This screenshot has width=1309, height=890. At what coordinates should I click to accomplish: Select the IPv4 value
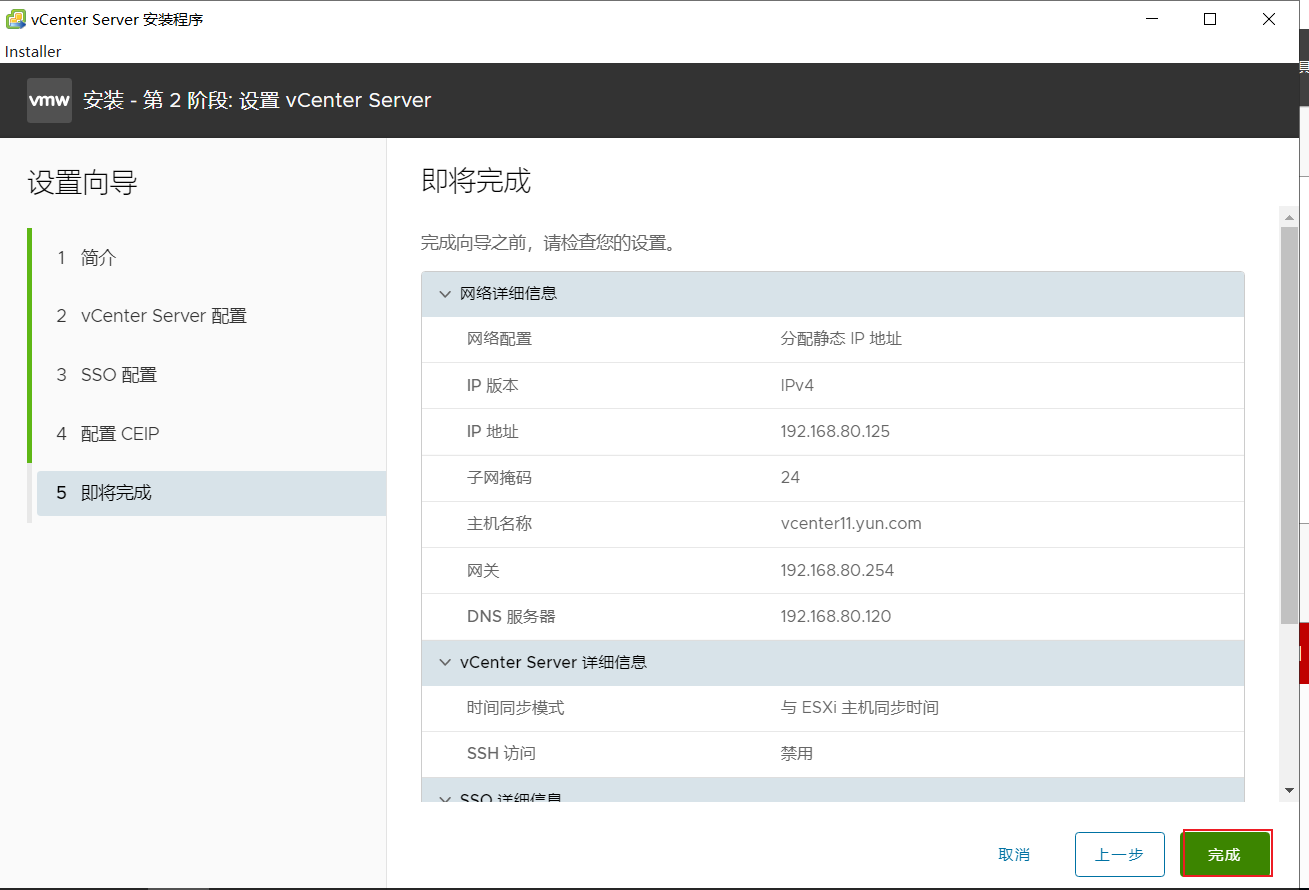(x=797, y=385)
